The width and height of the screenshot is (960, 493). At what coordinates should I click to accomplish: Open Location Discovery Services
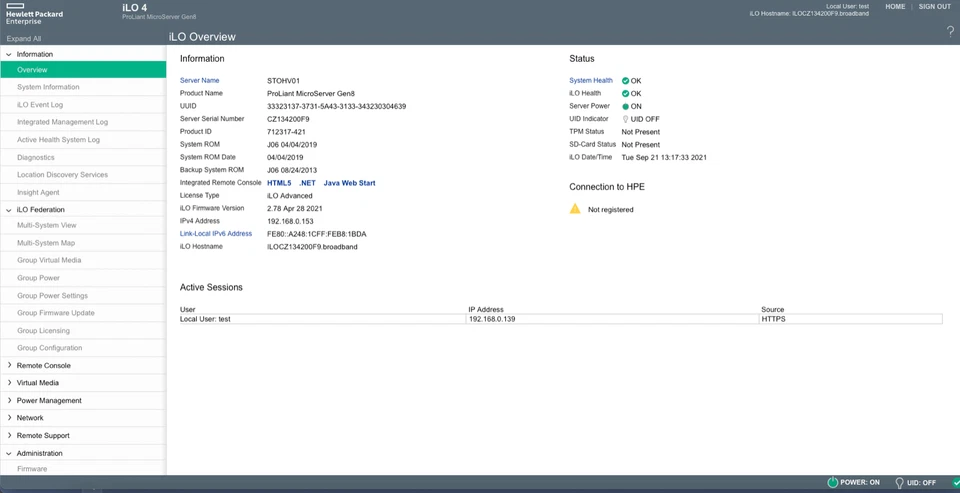point(62,175)
